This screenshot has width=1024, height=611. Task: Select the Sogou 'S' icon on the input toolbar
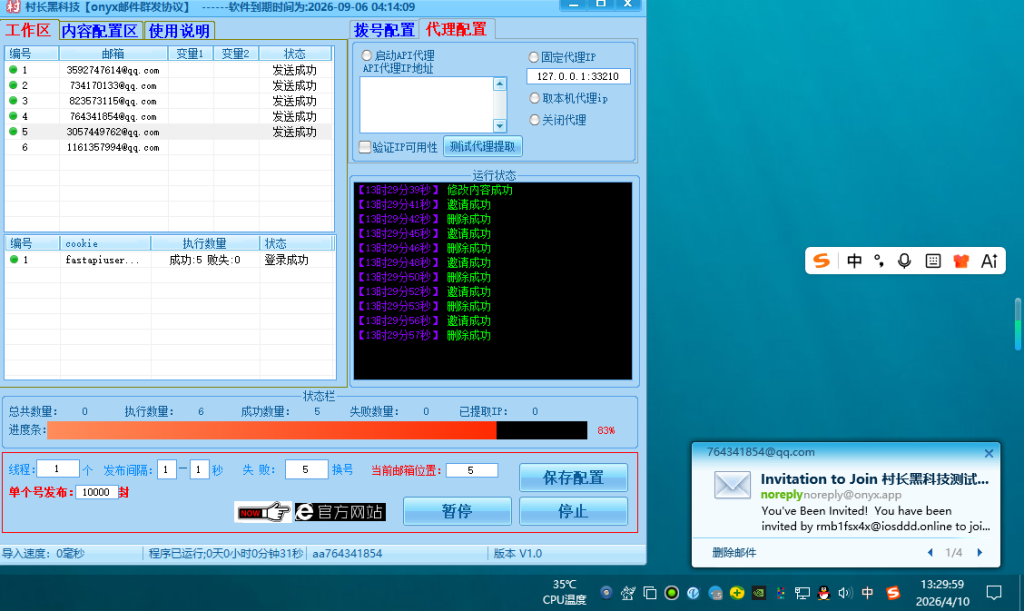821,260
